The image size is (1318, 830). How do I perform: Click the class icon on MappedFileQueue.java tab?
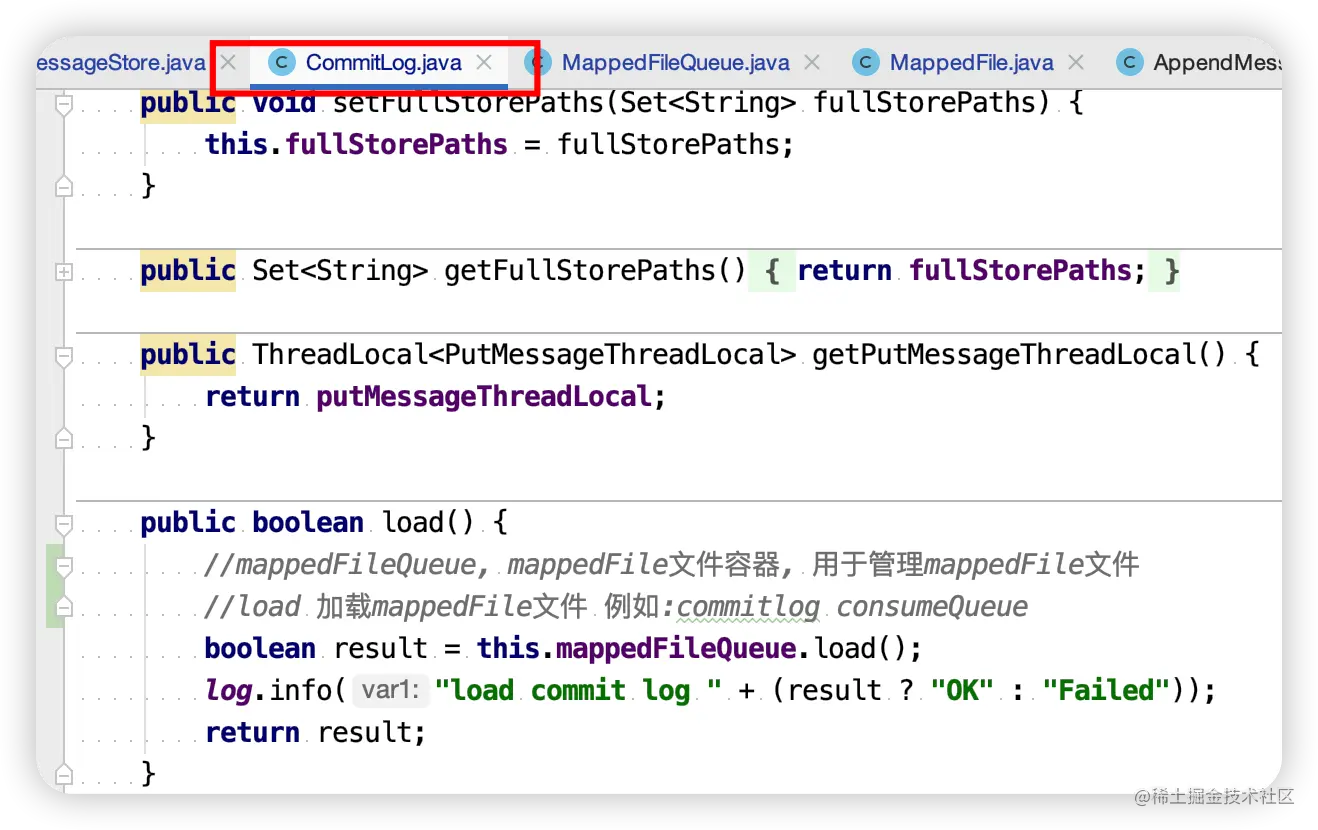pyautogui.click(x=537, y=63)
